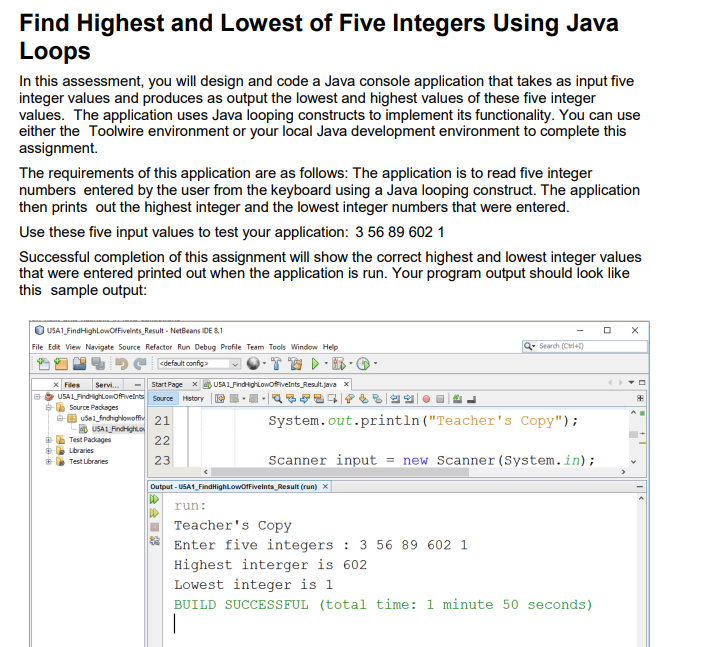The width and height of the screenshot is (702, 647).
Task: Open the Debug menu
Action: click(x=205, y=347)
